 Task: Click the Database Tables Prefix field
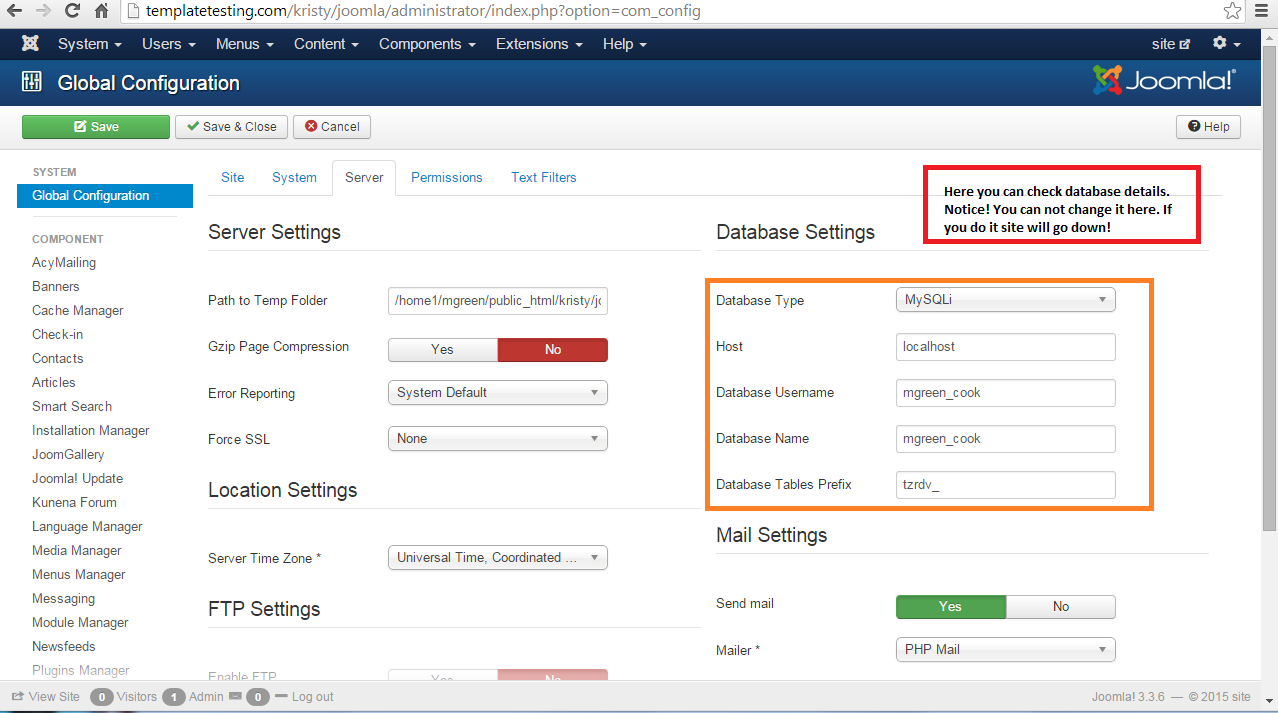pyautogui.click(x=1005, y=485)
